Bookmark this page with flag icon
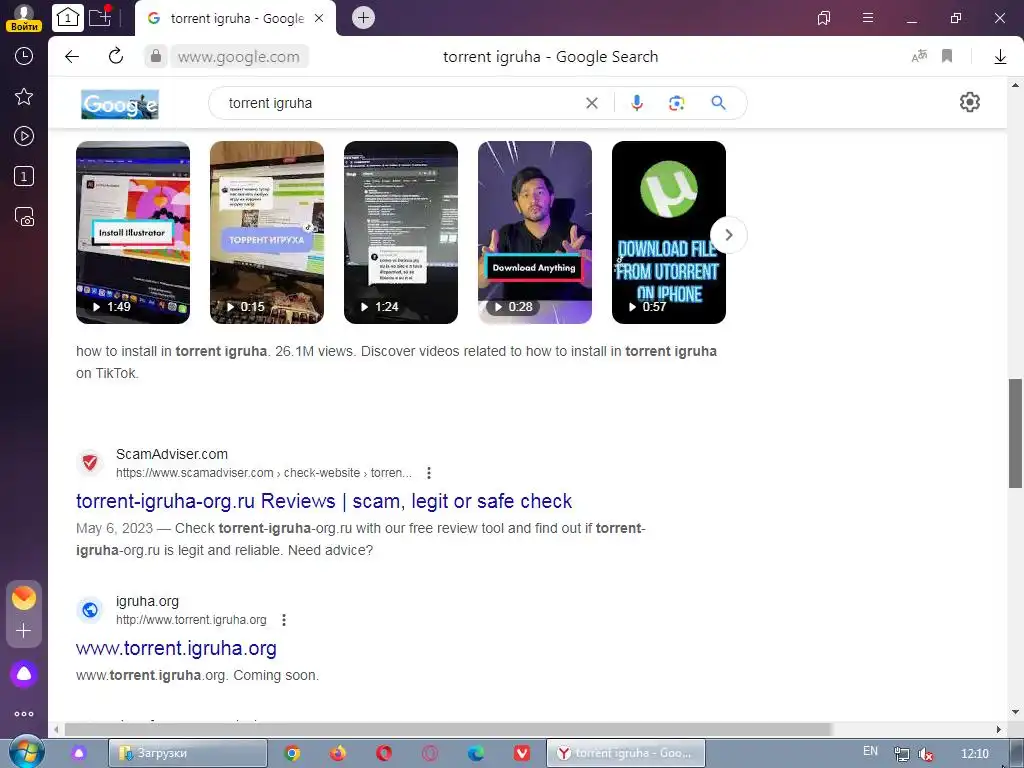The height and width of the screenshot is (768, 1024). [947, 56]
